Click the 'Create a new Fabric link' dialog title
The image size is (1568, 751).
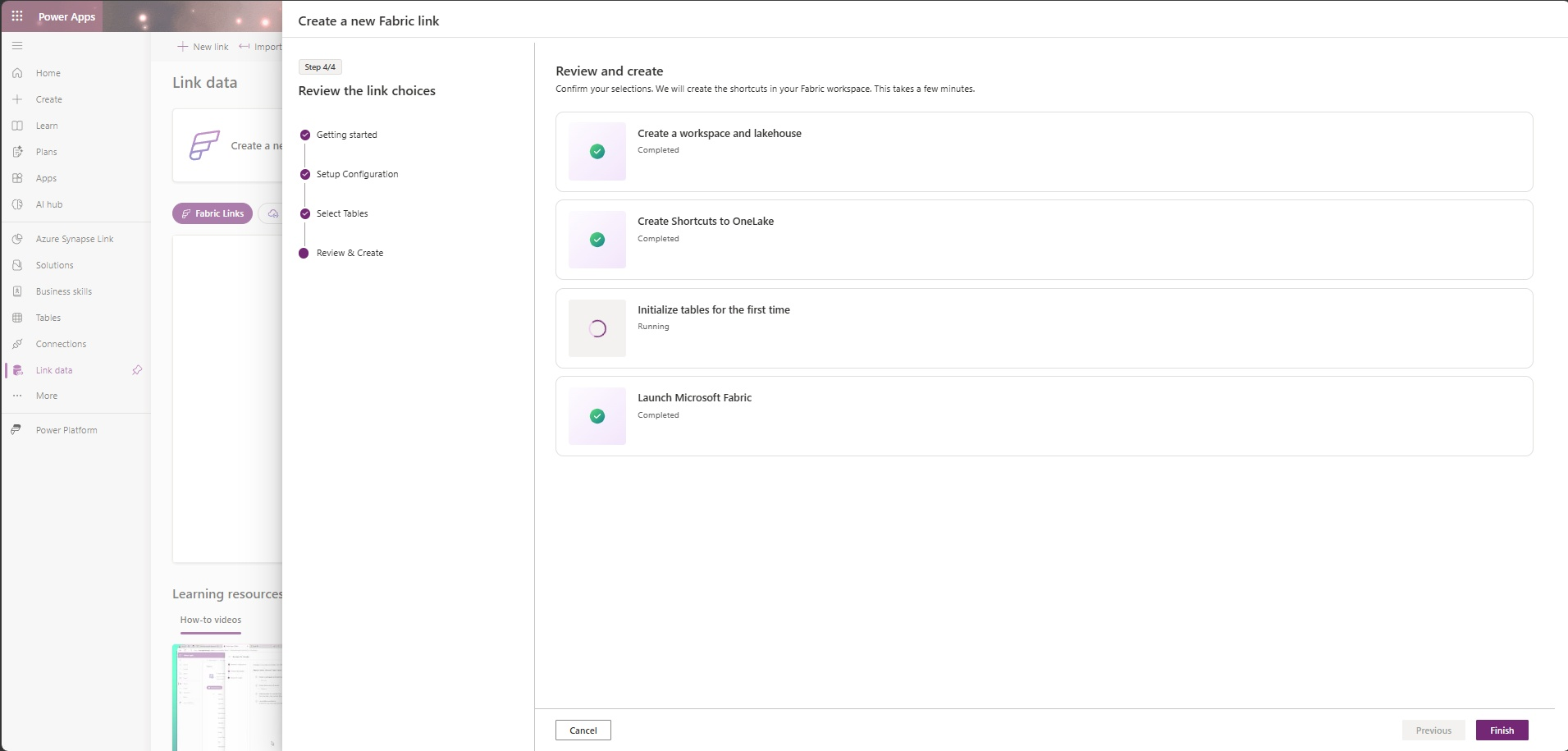[368, 21]
